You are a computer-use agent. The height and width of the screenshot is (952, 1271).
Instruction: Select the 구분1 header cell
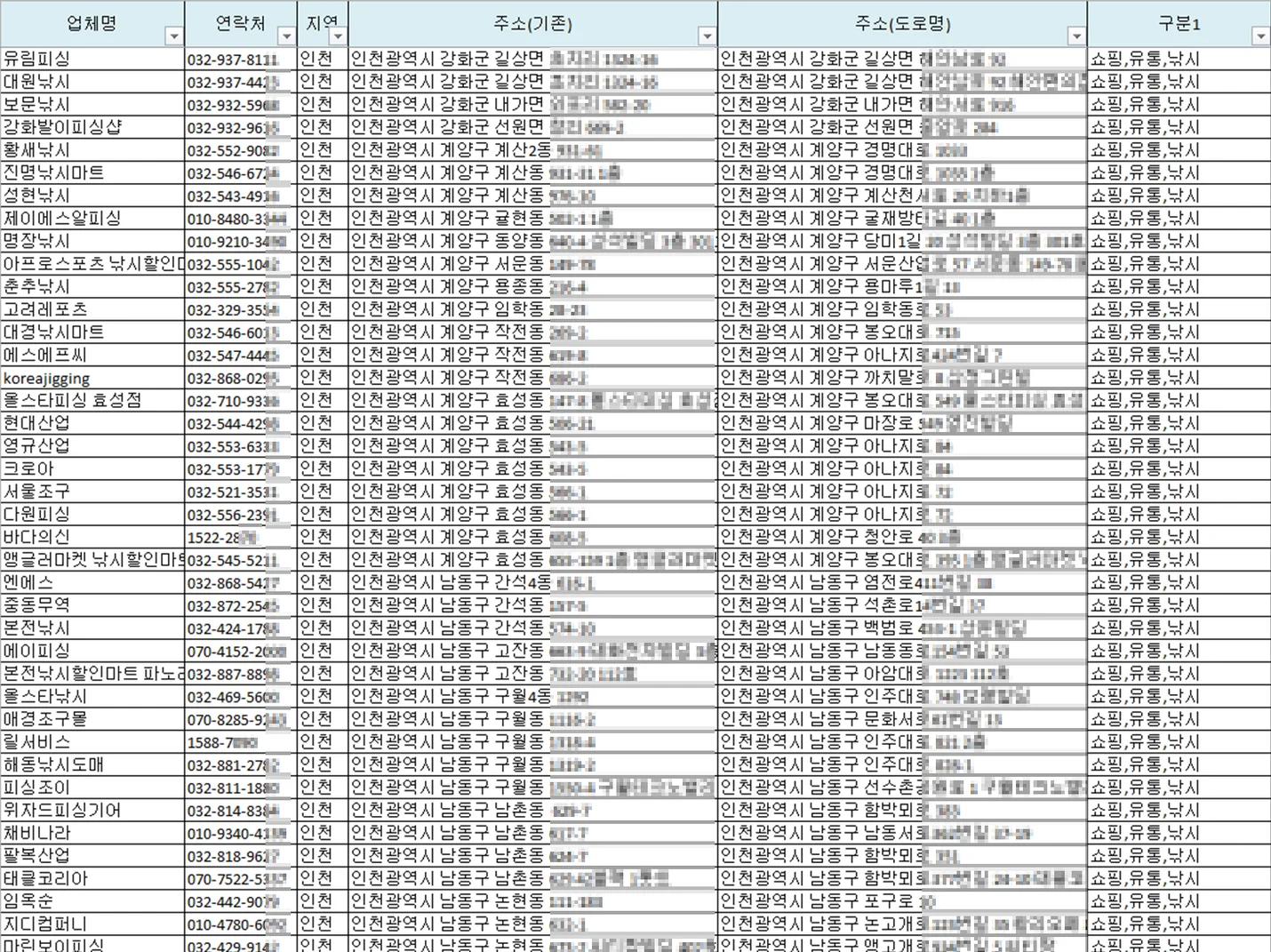pos(1179,24)
